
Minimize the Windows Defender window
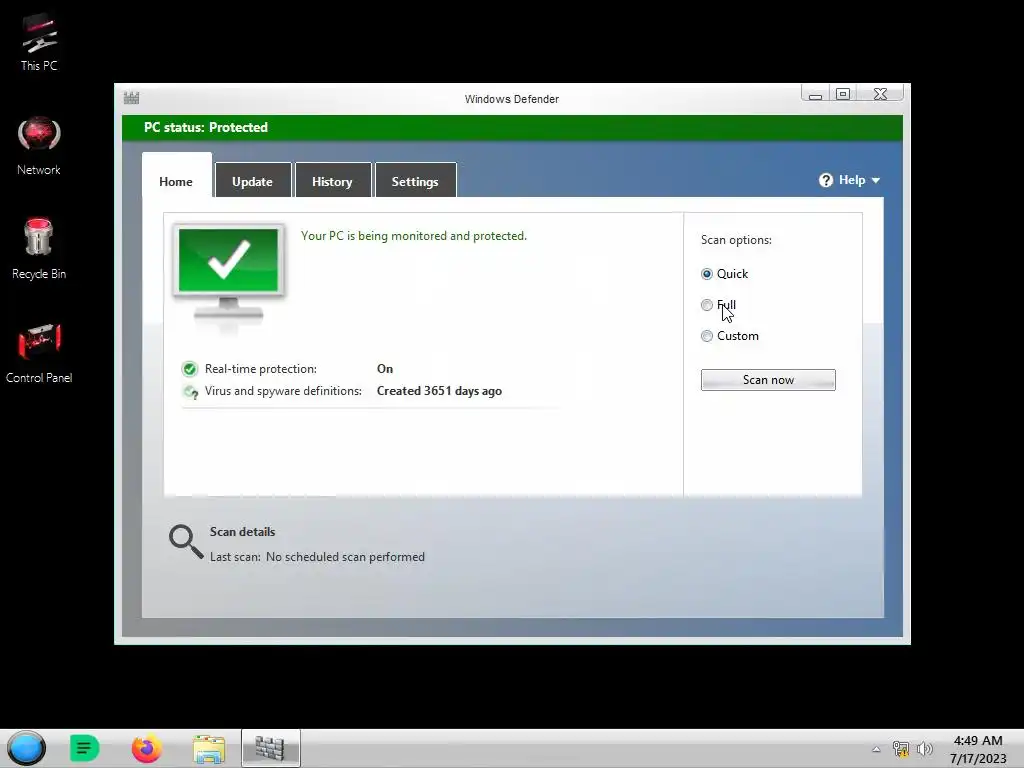815,95
